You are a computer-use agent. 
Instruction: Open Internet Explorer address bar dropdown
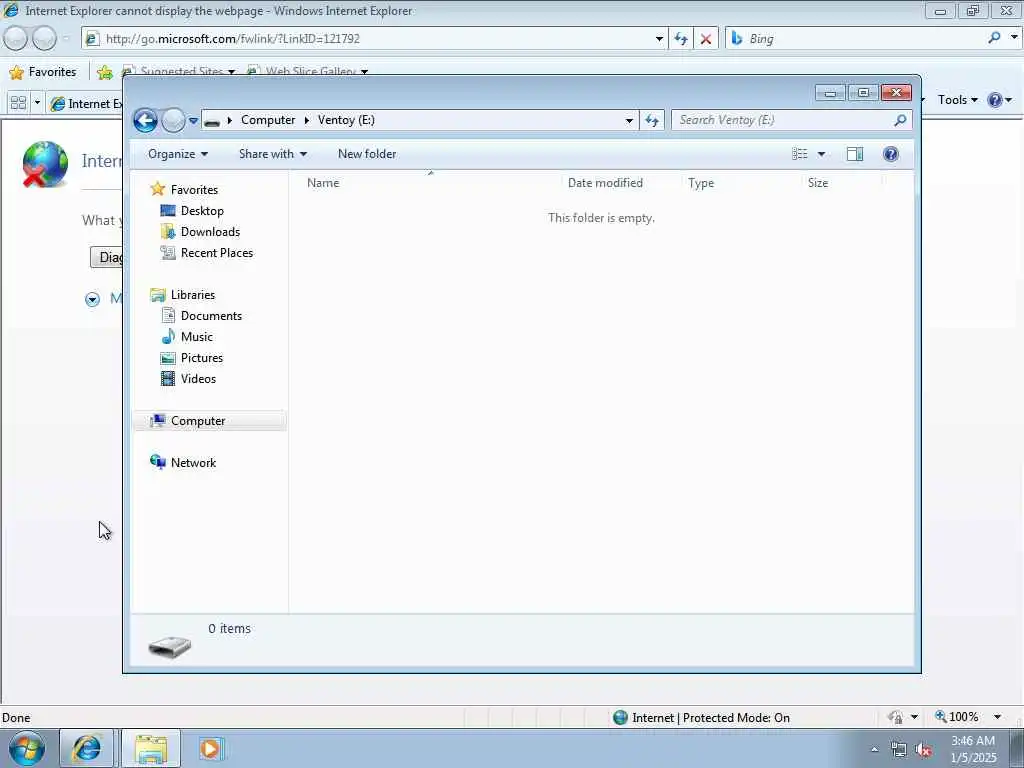[659, 39]
